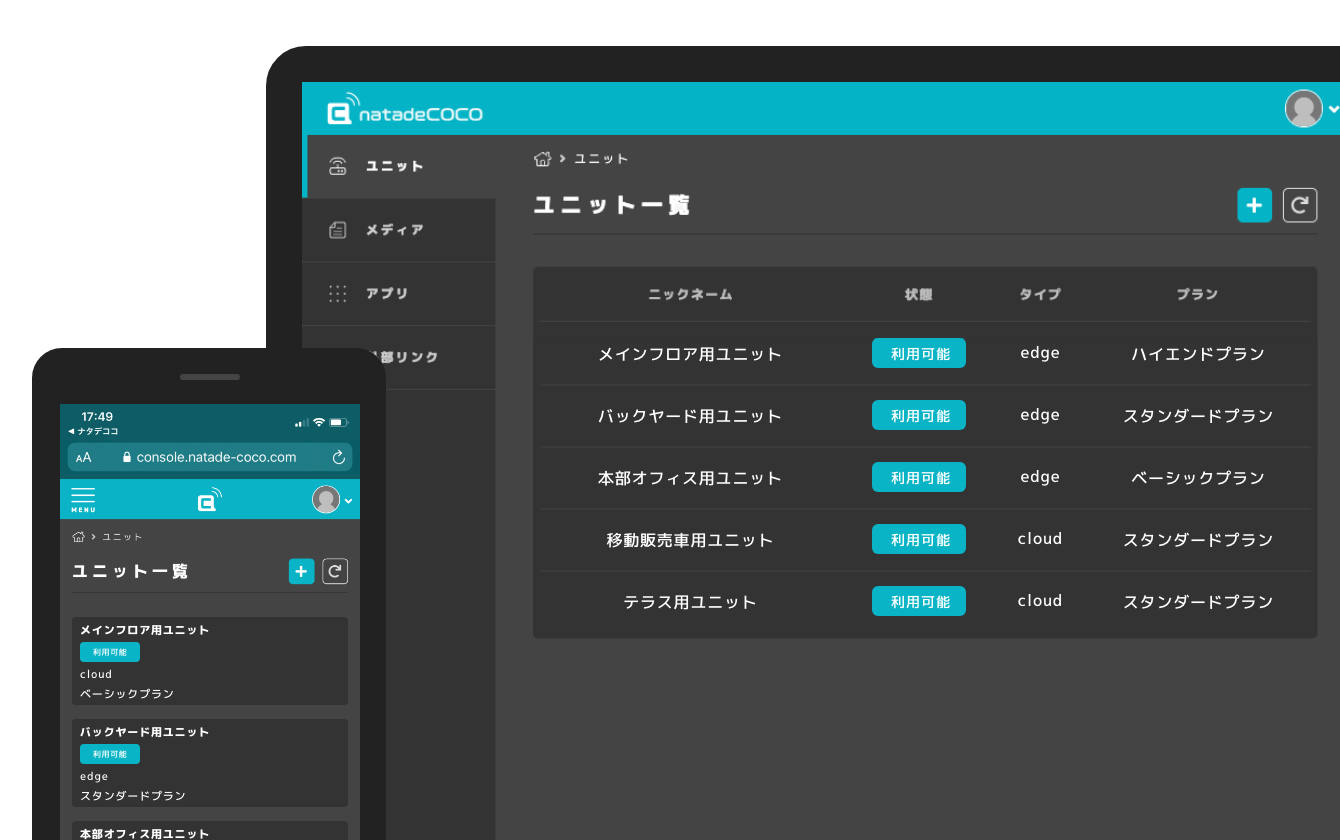The image size is (1340, 840).
Task: Open the バックヤード用ユニット card on the phone
Action: [x=210, y=763]
